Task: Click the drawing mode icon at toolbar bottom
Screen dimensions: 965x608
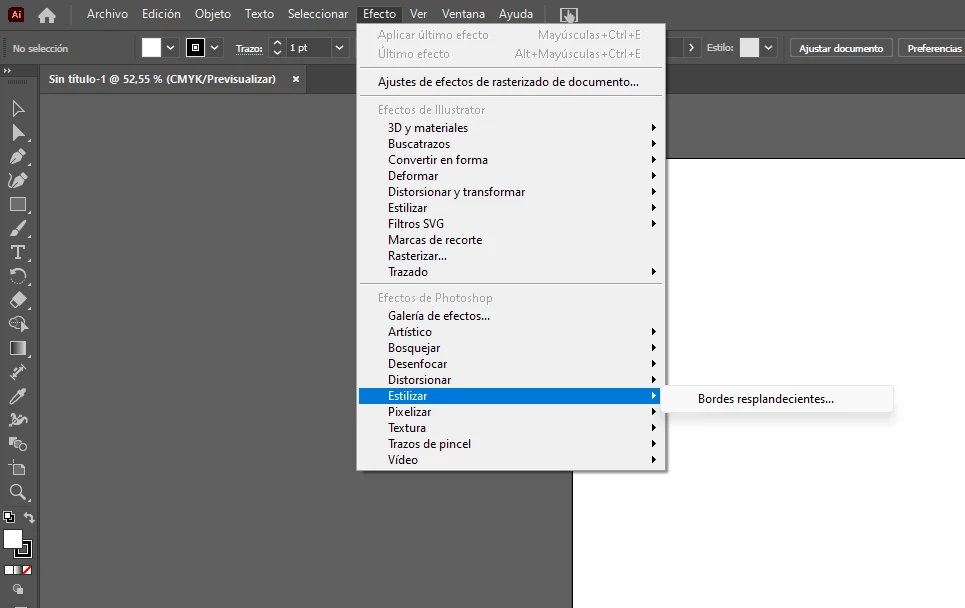Action: click(18, 589)
